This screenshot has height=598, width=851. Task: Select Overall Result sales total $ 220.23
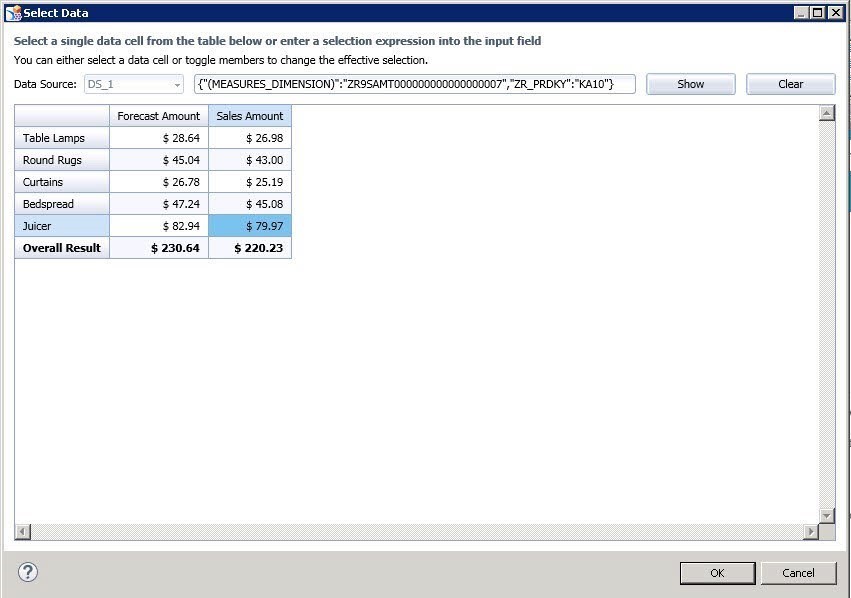(250, 248)
